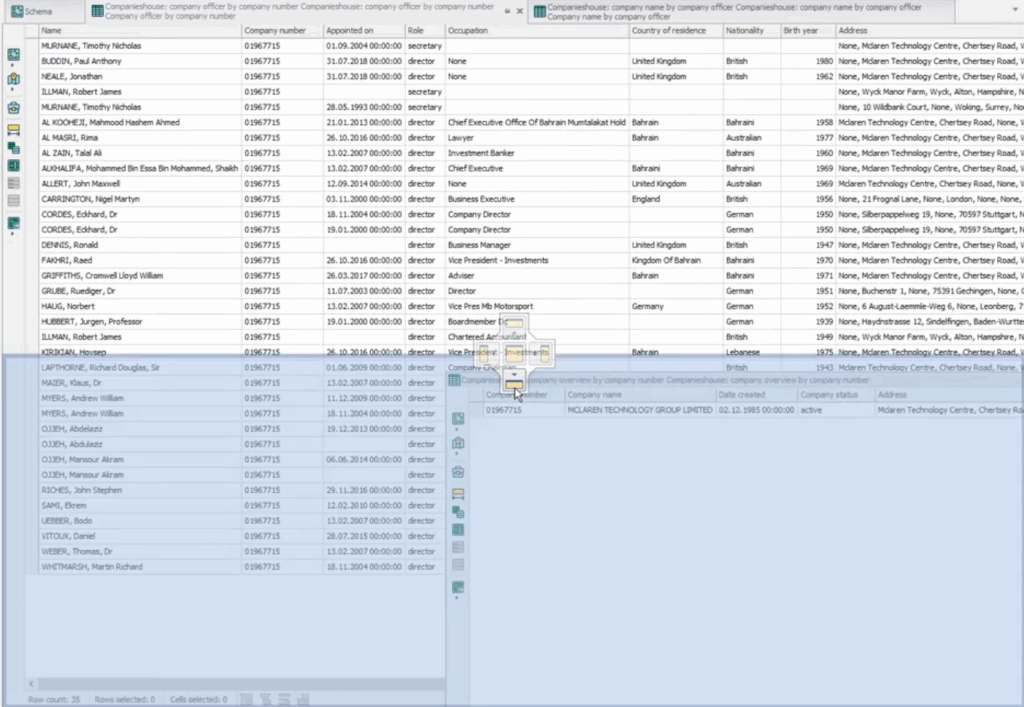1024x707 pixels.
Task: Click the first icon in the left sidebar
Action: (x=13, y=54)
